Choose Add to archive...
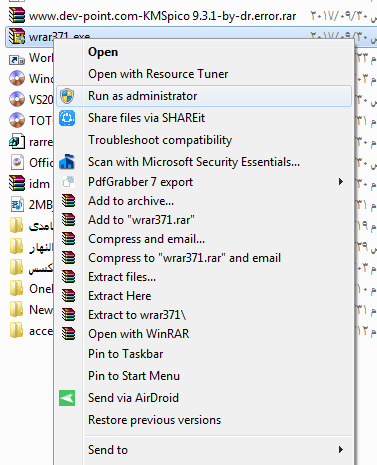The width and height of the screenshot is (377, 465). 204,201
